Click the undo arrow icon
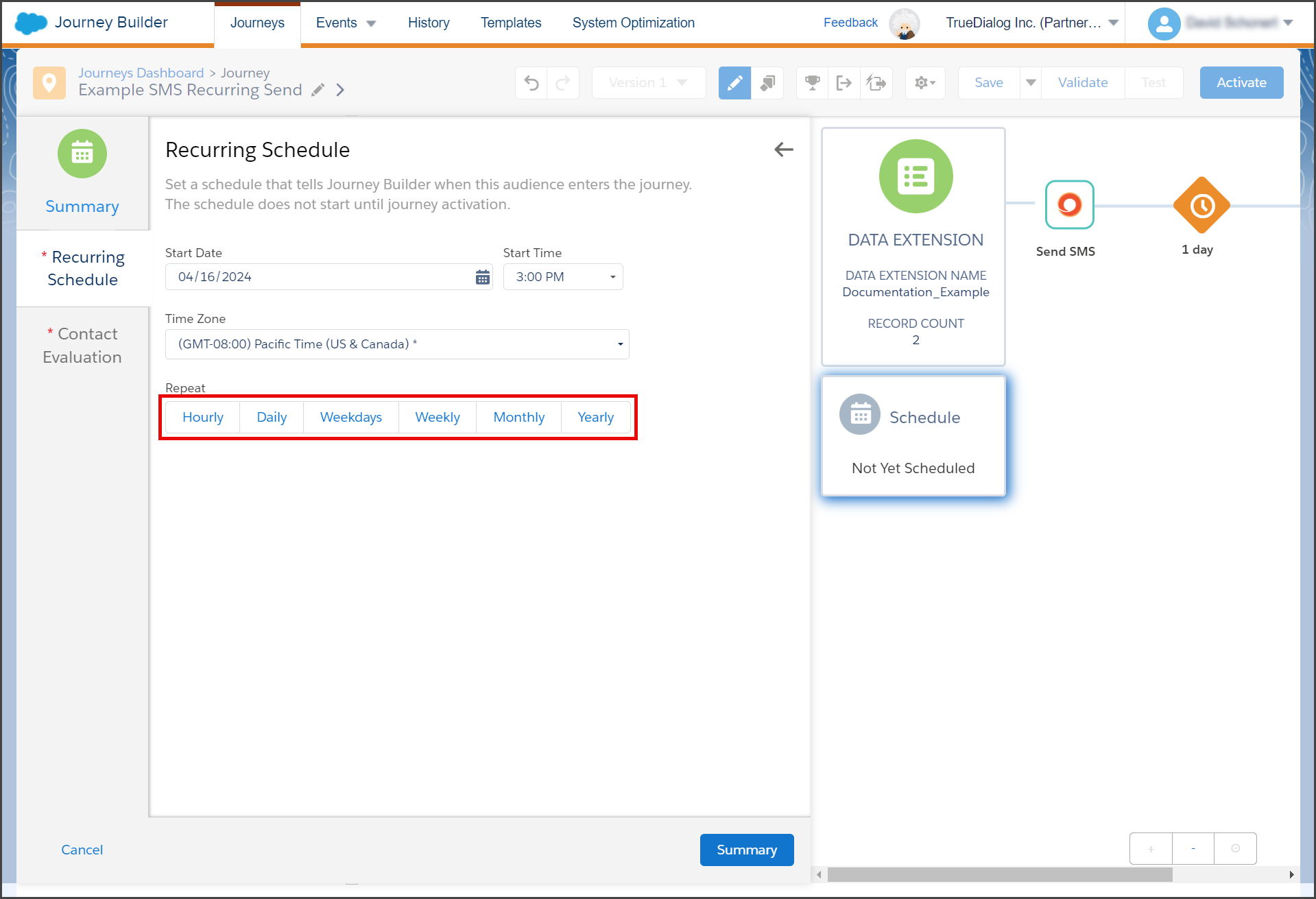 [x=531, y=83]
